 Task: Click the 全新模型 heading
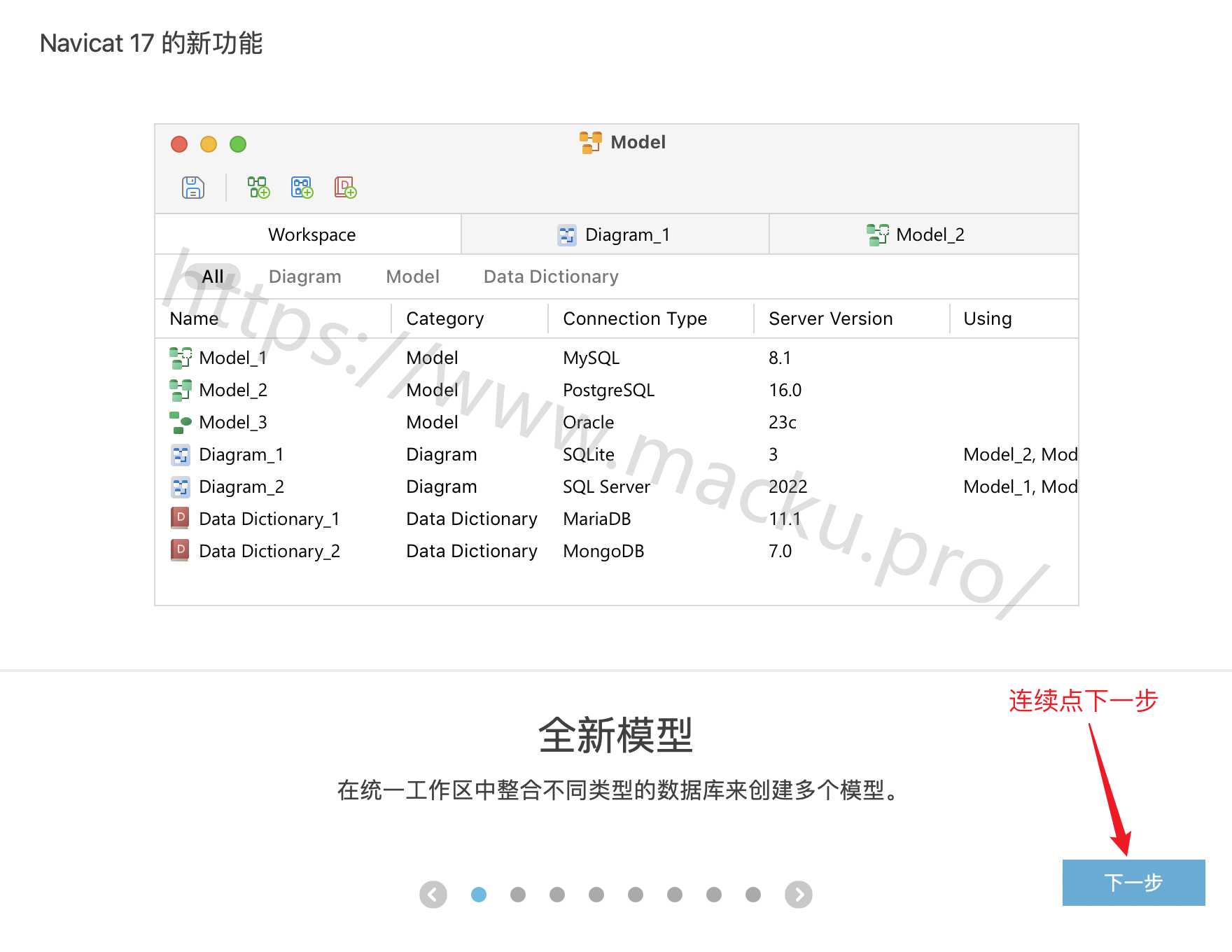[x=616, y=736]
